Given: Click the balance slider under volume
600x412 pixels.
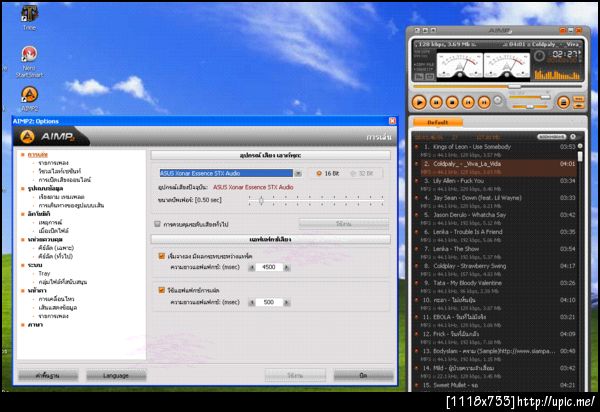Looking at the screenshot, I should coord(530,106).
